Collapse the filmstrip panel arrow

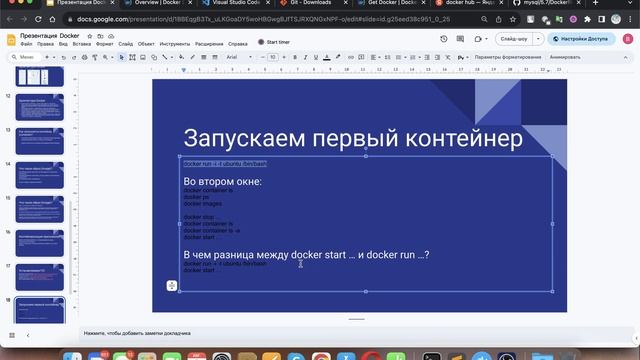tap(28, 335)
